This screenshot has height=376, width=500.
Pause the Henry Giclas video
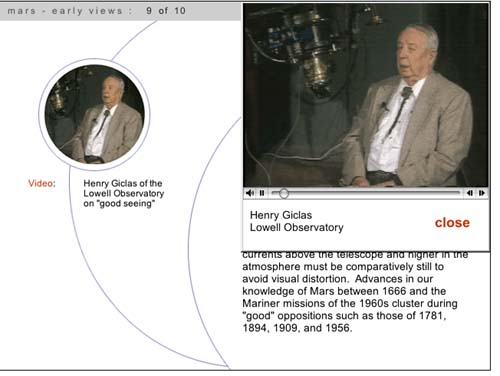click(x=262, y=193)
